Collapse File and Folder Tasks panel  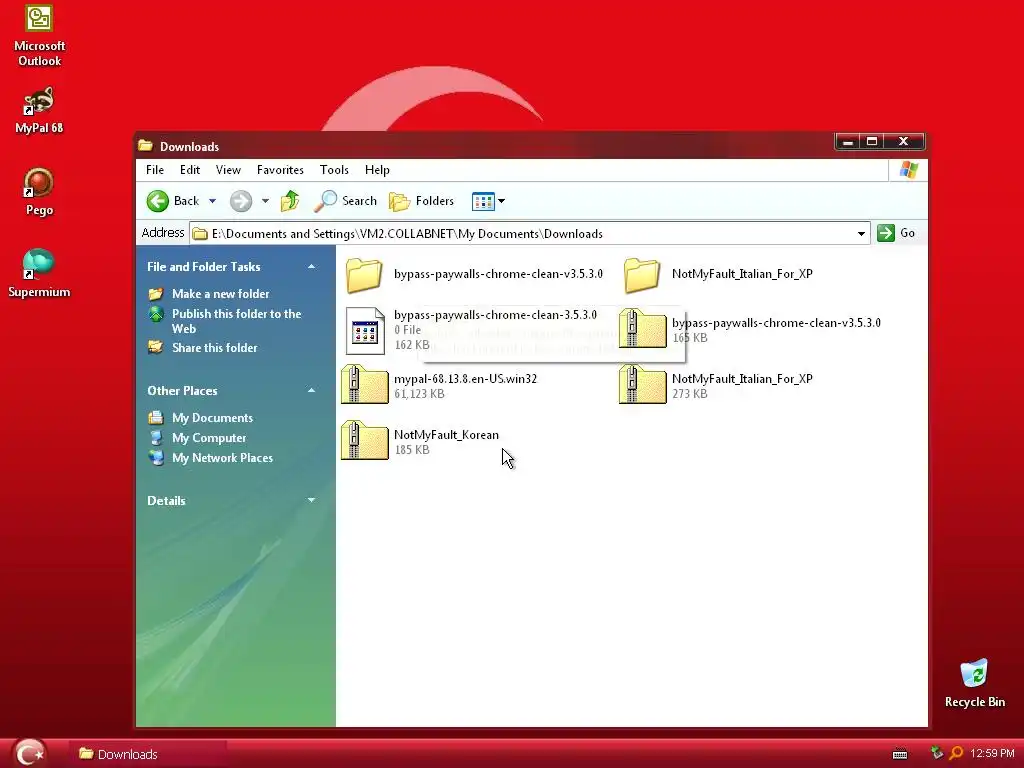tap(312, 266)
